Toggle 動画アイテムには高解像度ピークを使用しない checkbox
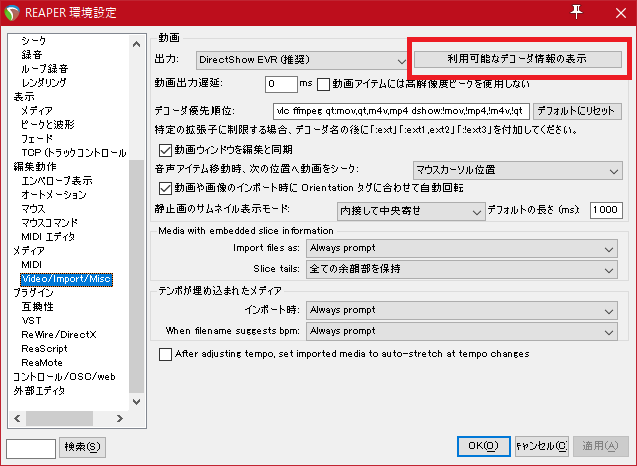637x466 pixels. pos(323,85)
